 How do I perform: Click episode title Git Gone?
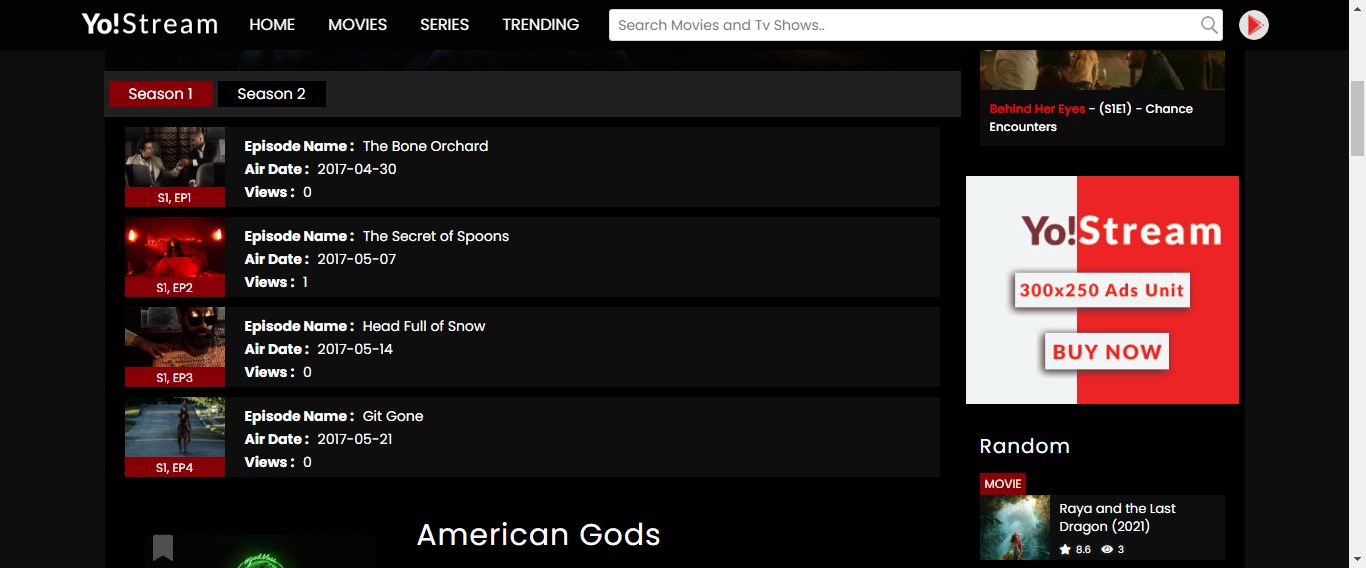point(393,416)
